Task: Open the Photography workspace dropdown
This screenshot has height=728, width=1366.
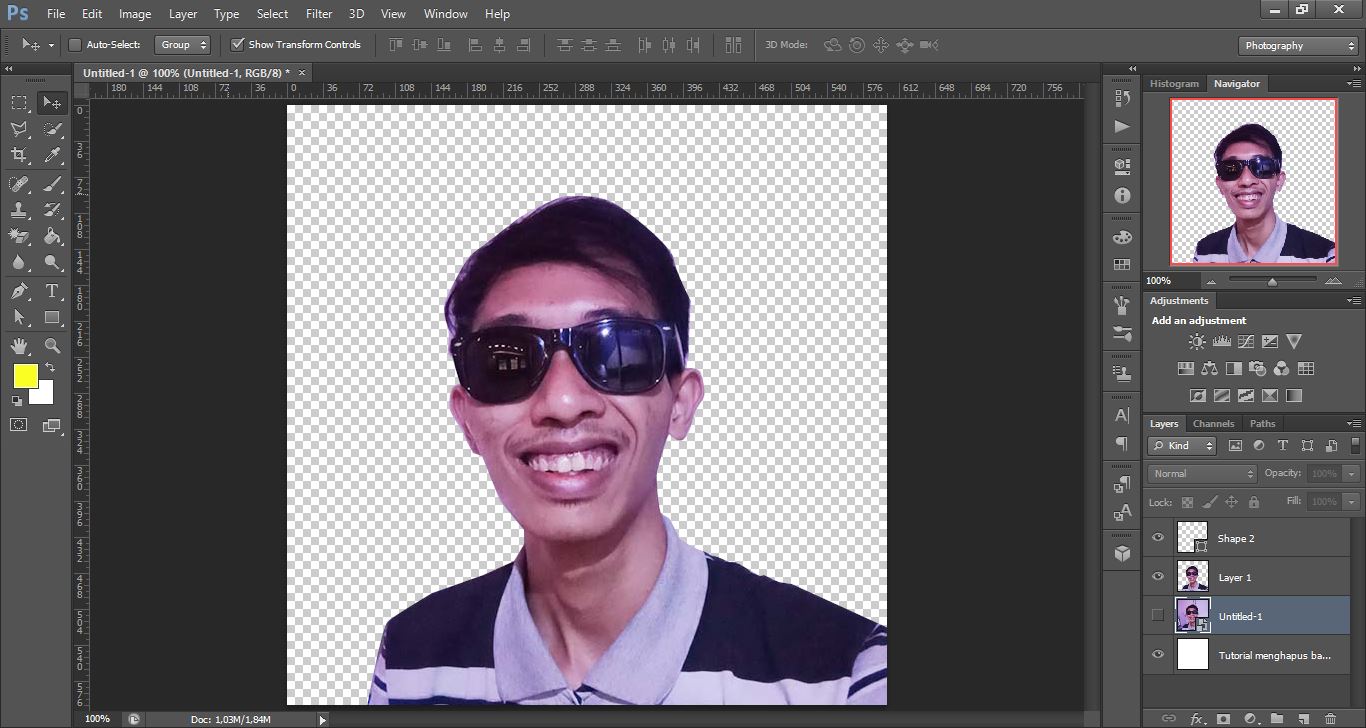Action: 1296,45
